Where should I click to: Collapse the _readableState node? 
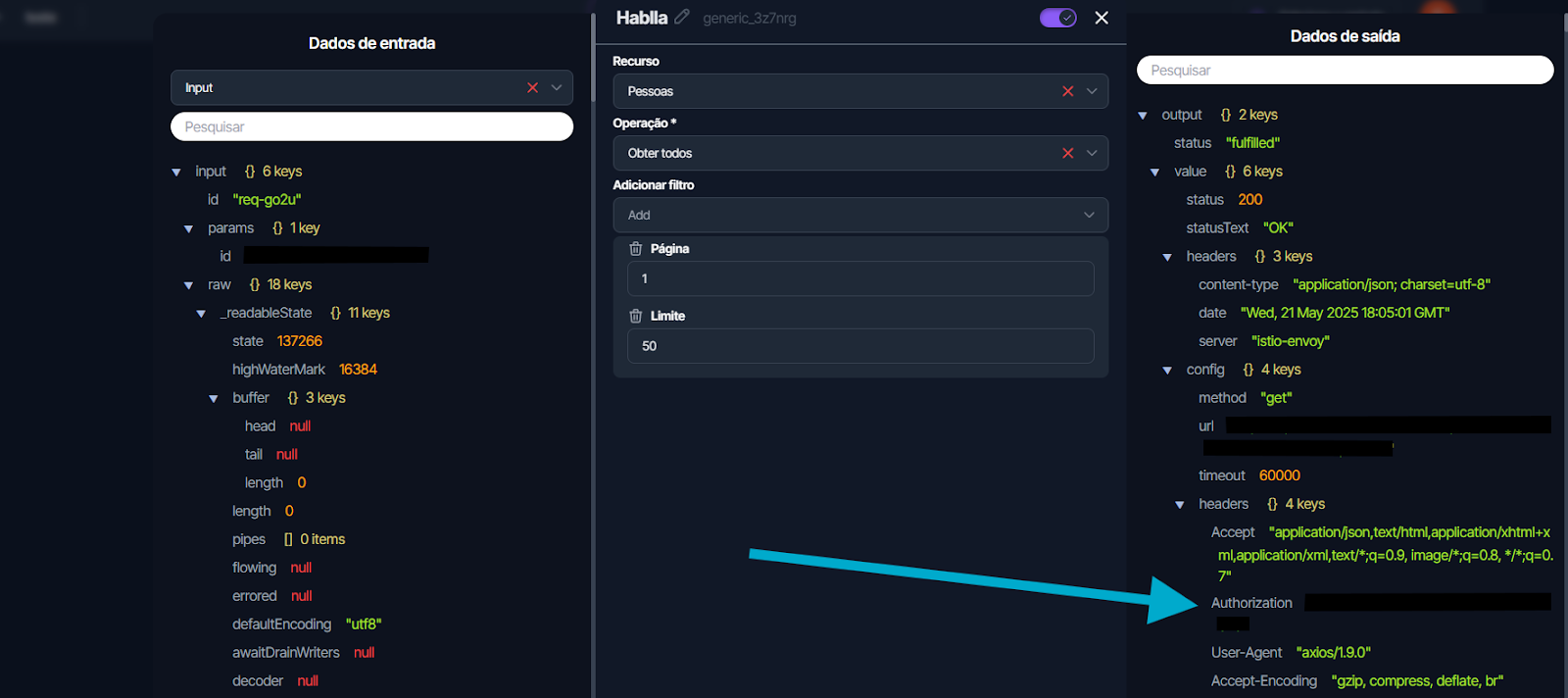(201, 314)
